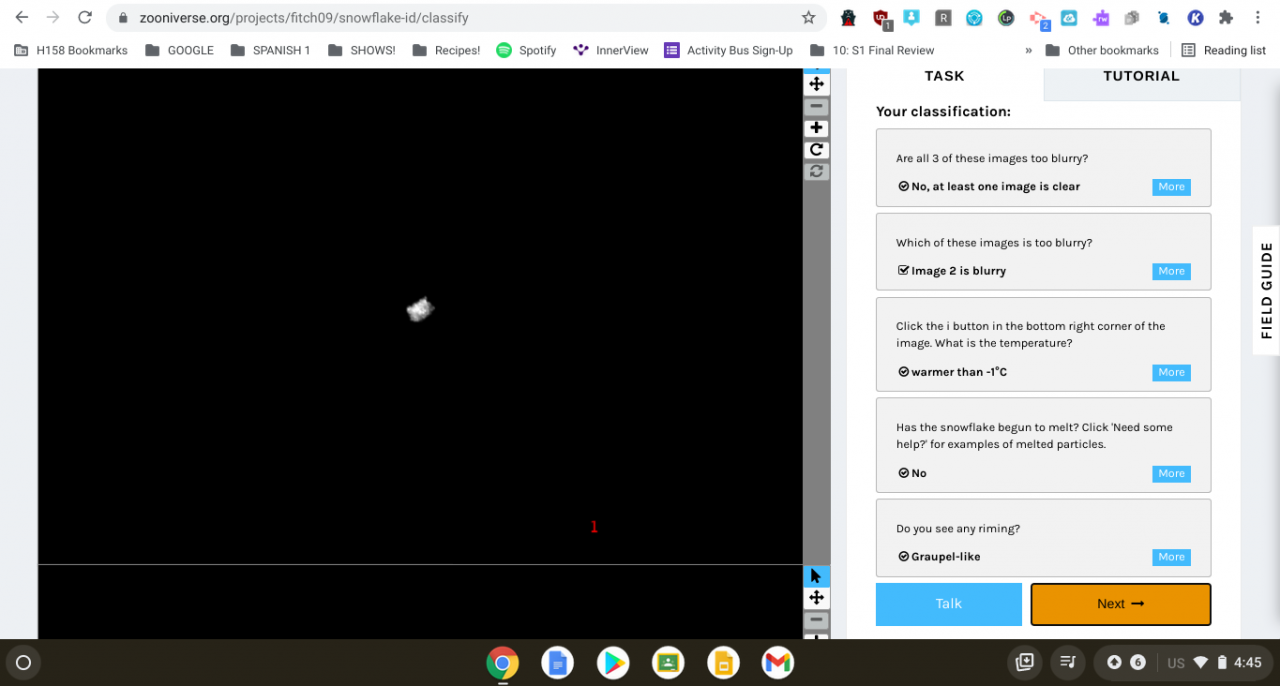The height and width of the screenshot is (686, 1280).
Task: Reset the upper image view
Action: point(817,172)
